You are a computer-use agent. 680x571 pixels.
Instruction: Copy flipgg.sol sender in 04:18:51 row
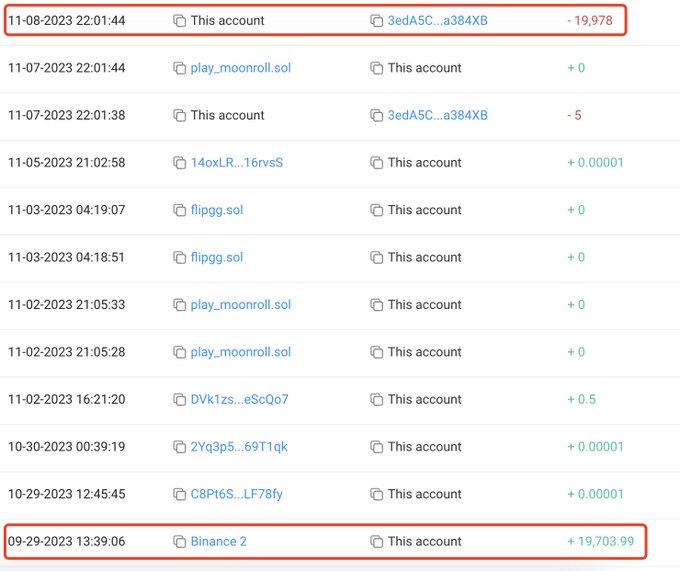[179, 258]
